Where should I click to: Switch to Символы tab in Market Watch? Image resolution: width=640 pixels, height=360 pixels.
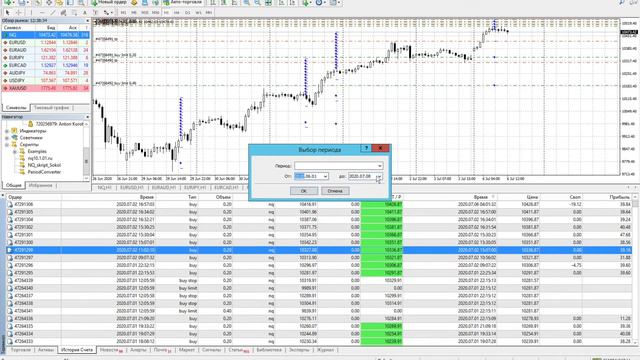(x=16, y=108)
